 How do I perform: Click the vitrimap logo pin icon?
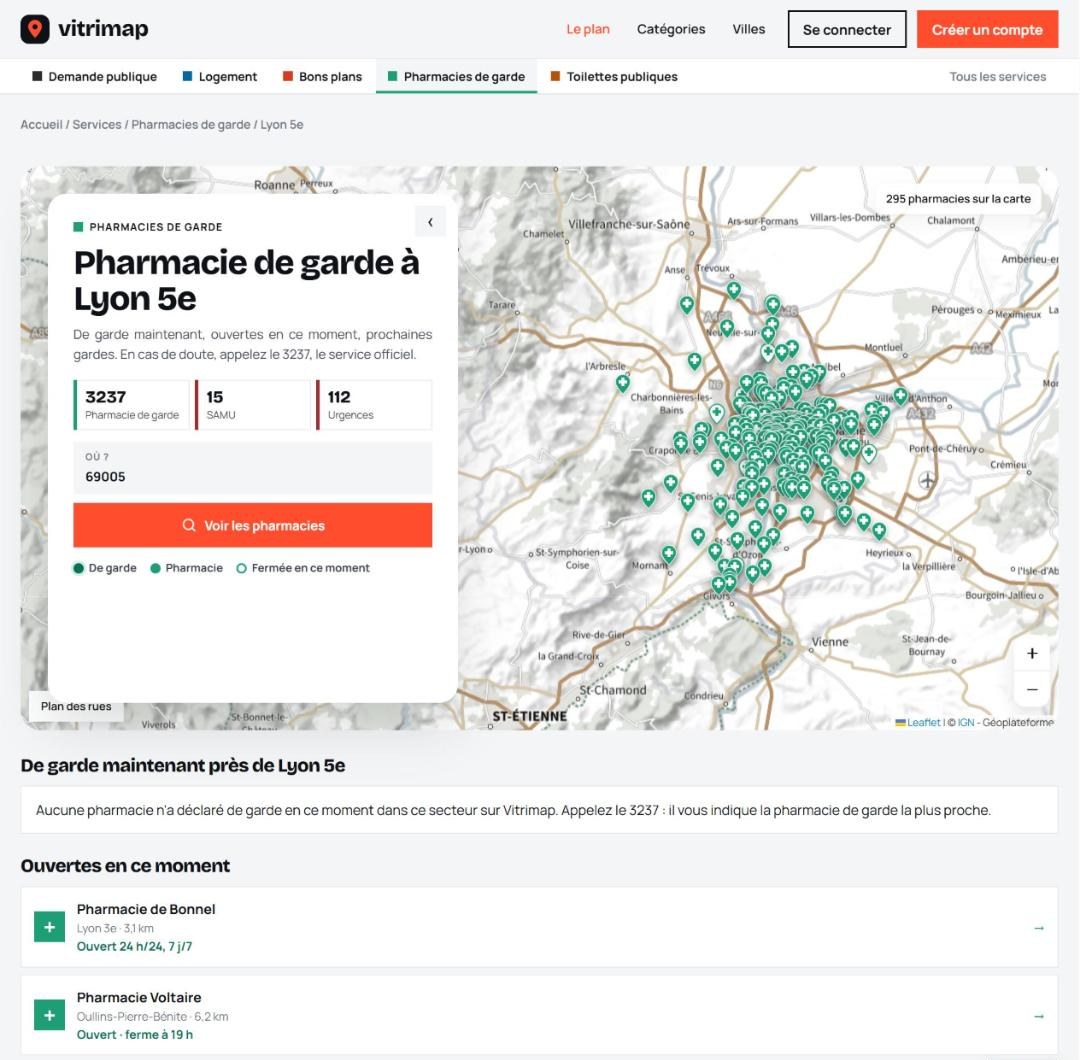point(34,29)
